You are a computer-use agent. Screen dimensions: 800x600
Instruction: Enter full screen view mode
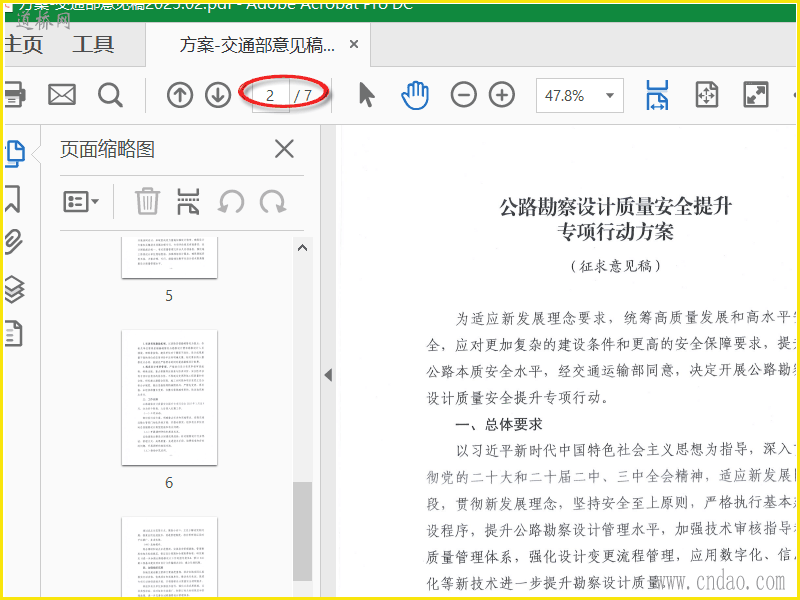tap(756, 95)
